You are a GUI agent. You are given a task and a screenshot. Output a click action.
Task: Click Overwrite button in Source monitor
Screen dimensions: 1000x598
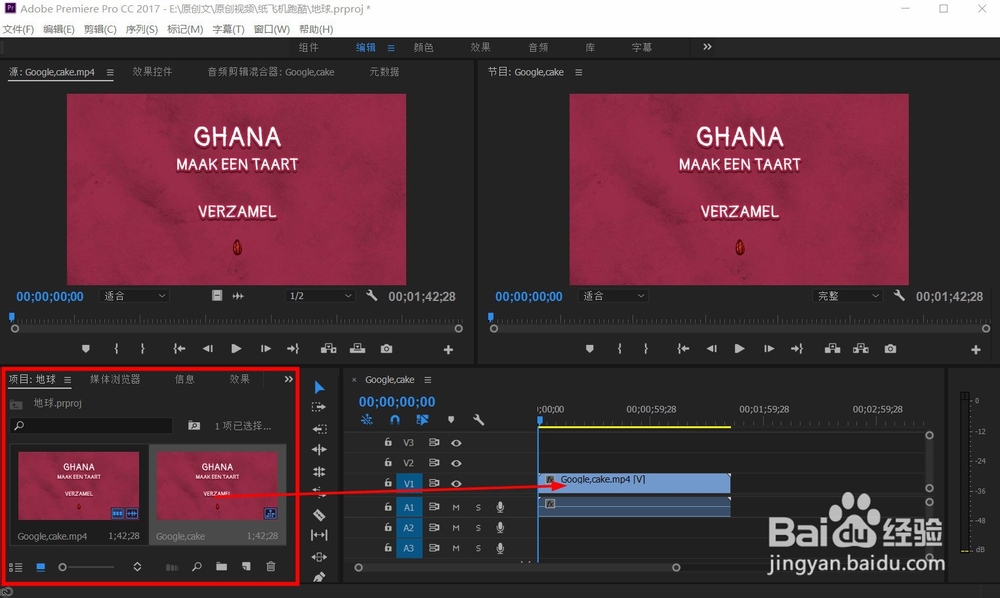coord(358,348)
